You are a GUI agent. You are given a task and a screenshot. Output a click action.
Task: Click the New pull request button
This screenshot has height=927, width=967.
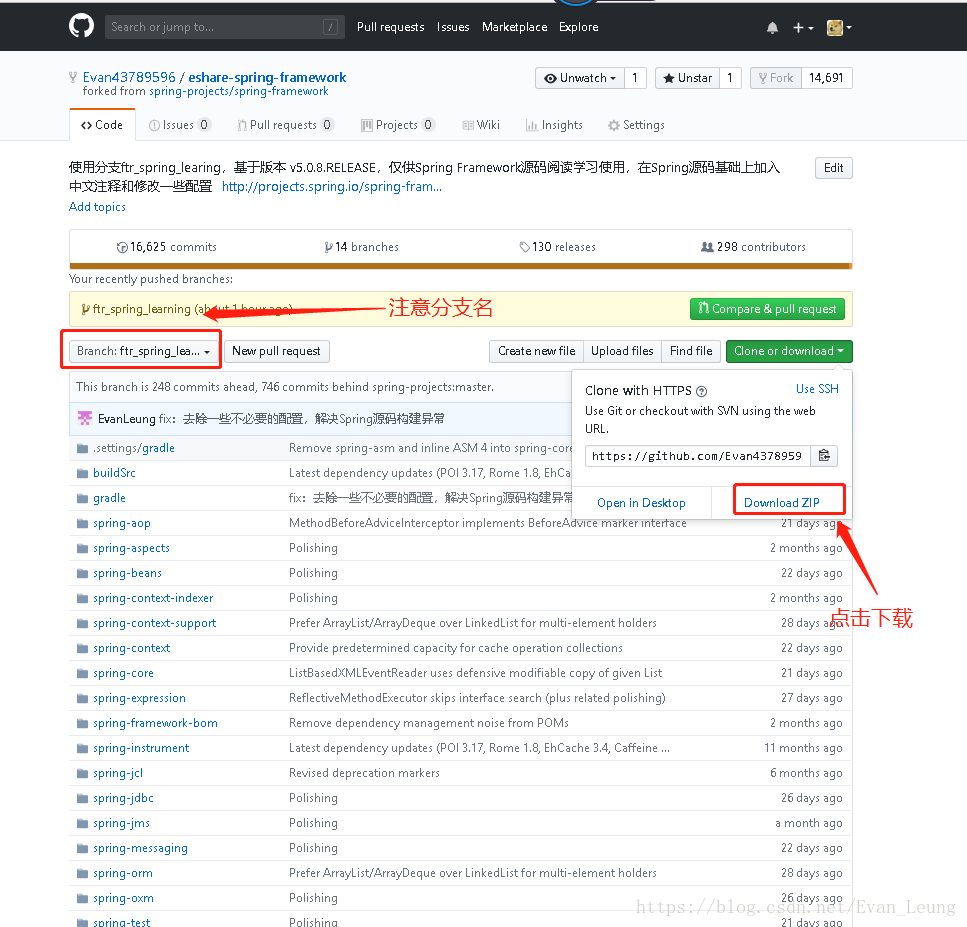point(276,351)
